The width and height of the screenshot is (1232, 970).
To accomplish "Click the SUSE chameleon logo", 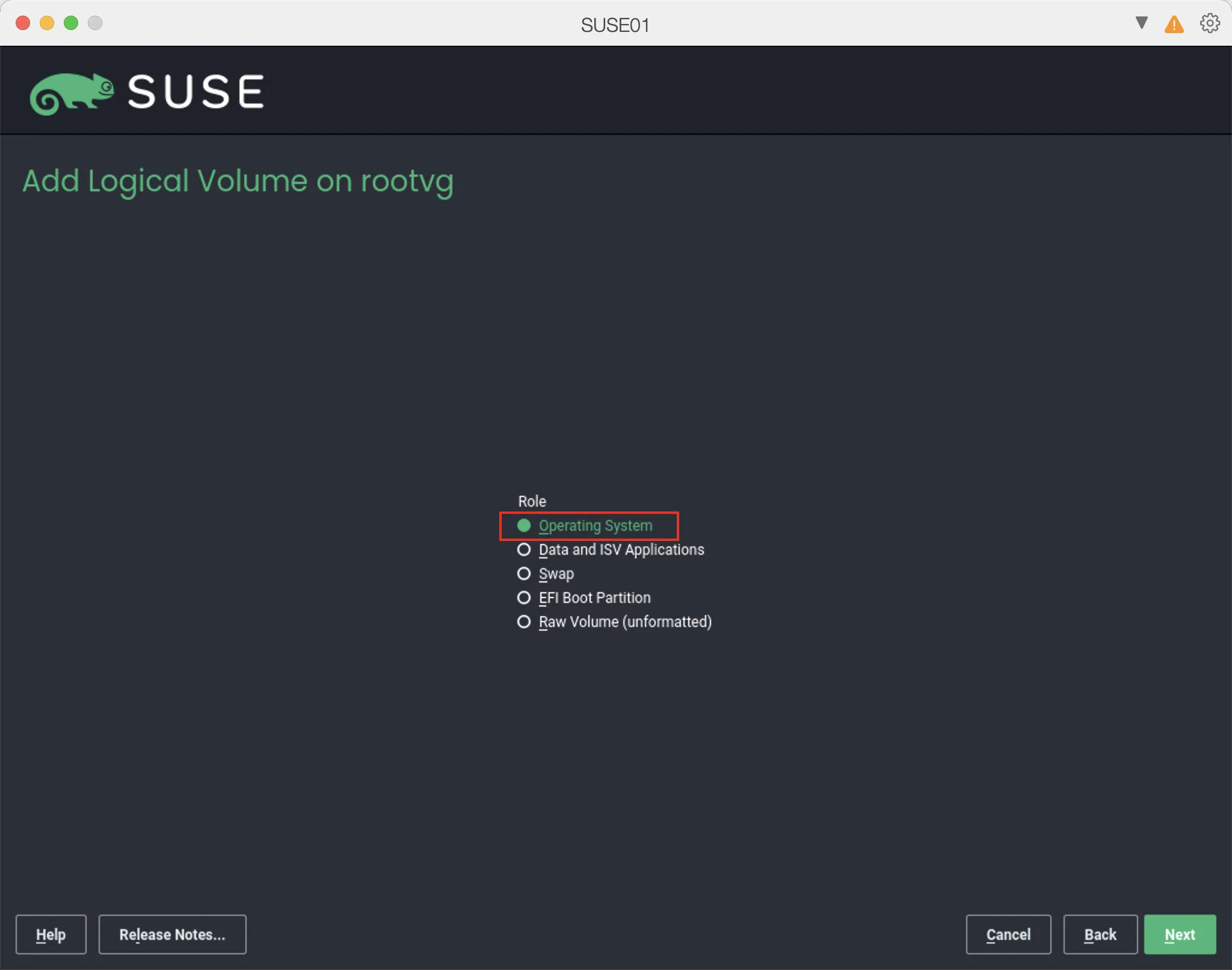I will (72, 91).
